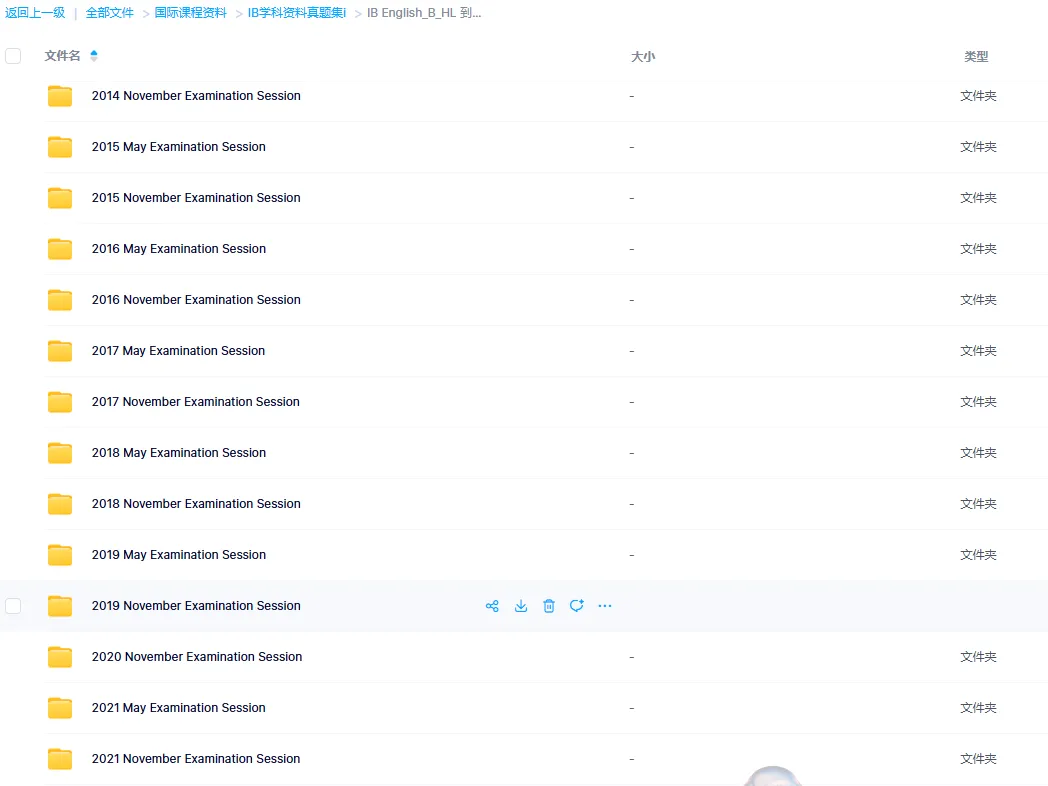Open 2019 May Examination Session

(x=178, y=555)
